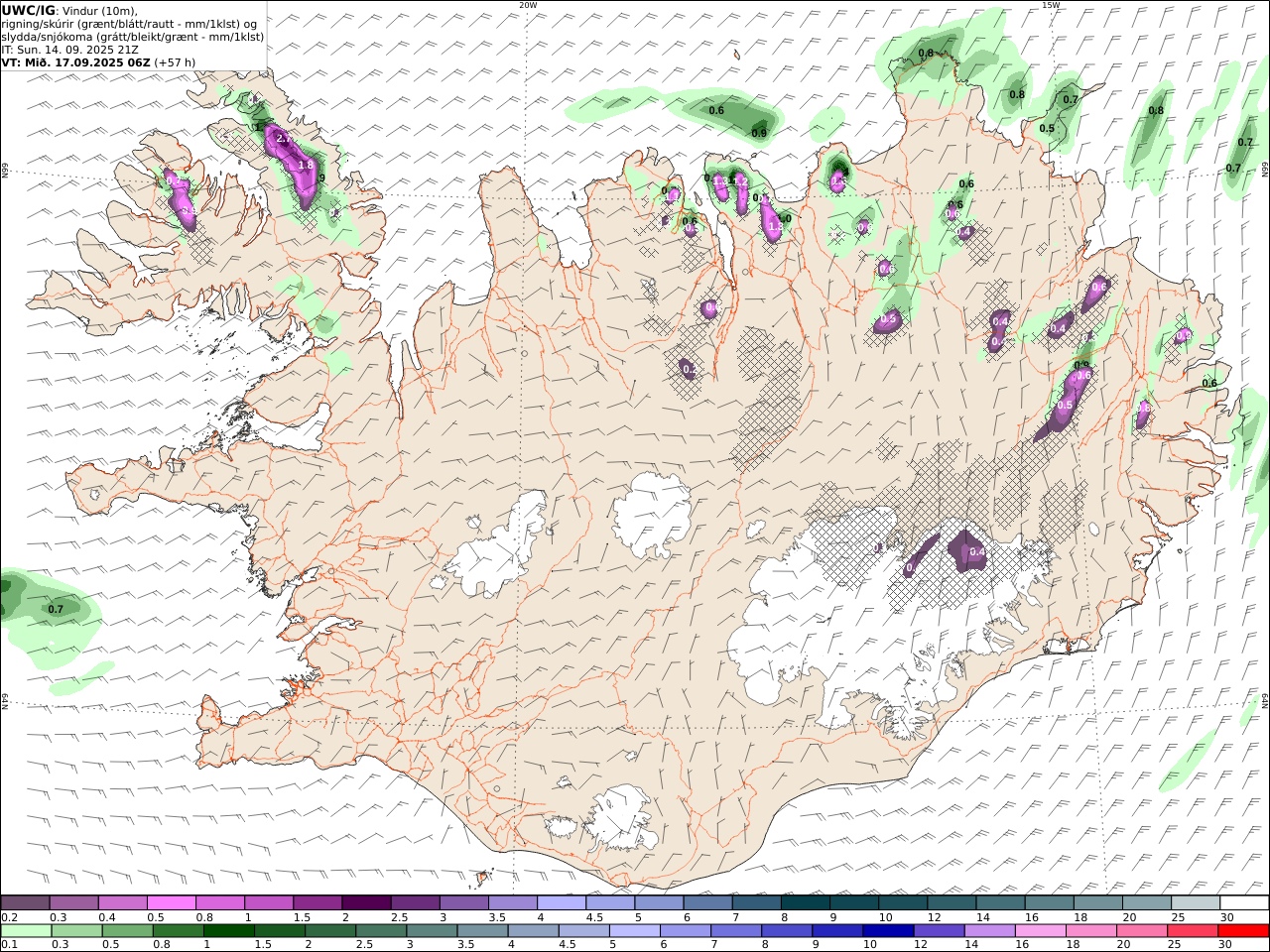Click the 2 darkest purple snow legend swatch
Viewport: 1270px width, 952px height.
(x=366, y=902)
